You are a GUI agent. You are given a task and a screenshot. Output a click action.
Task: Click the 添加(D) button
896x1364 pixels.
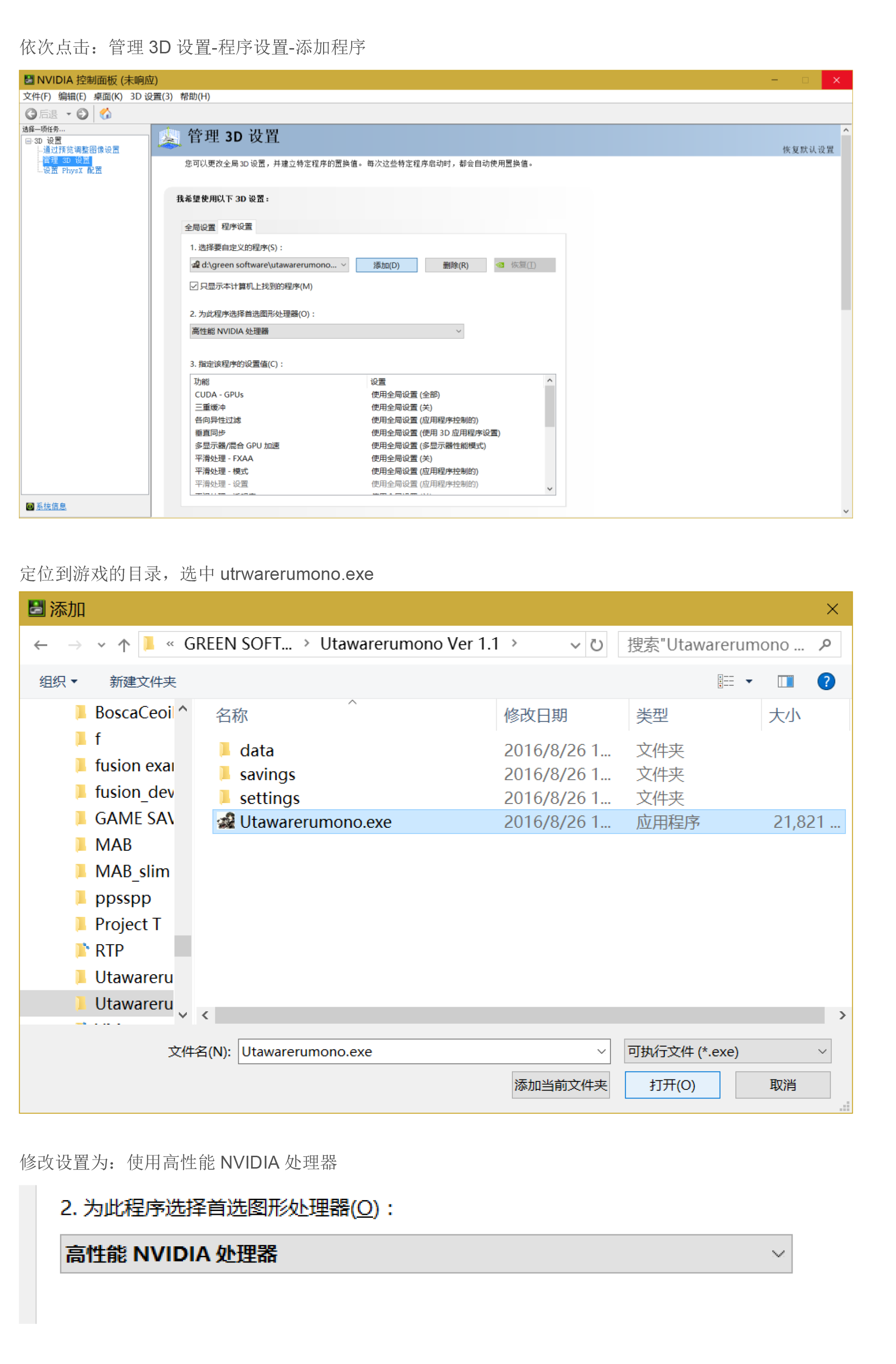387,265
